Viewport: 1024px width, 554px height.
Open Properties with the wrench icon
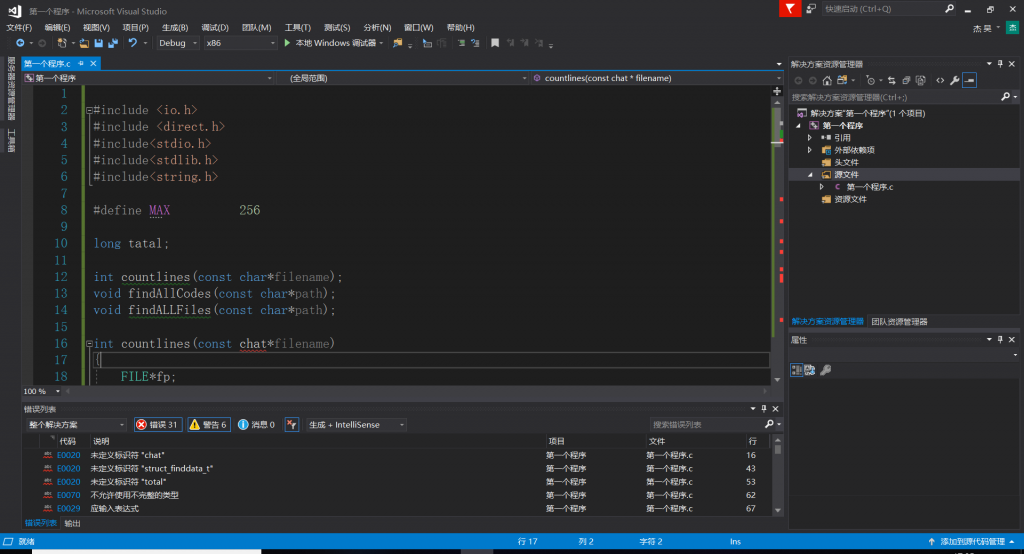[x=955, y=80]
